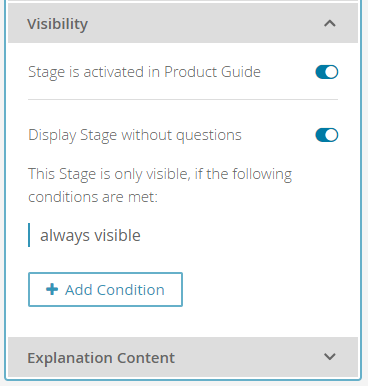The width and height of the screenshot is (368, 386).
Task: Disable the Stage is activated in Product Guide switch
Action: point(327,72)
